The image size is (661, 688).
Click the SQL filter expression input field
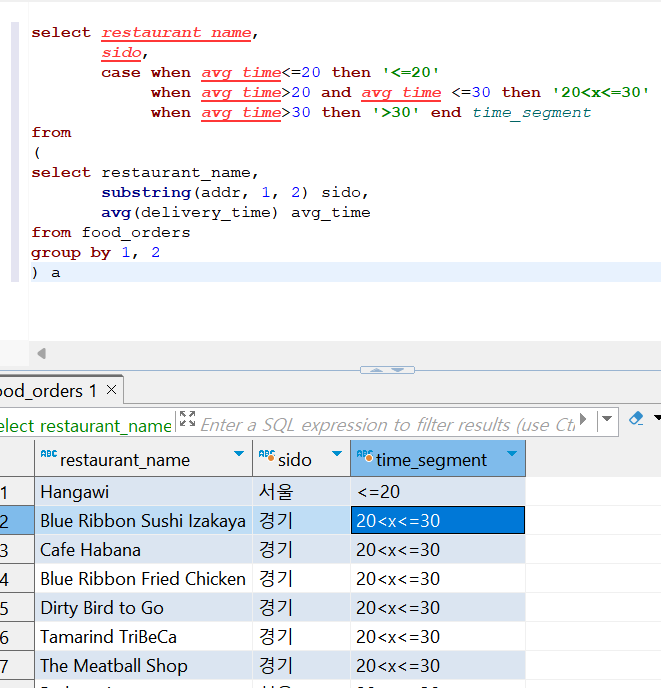click(x=388, y=425)
